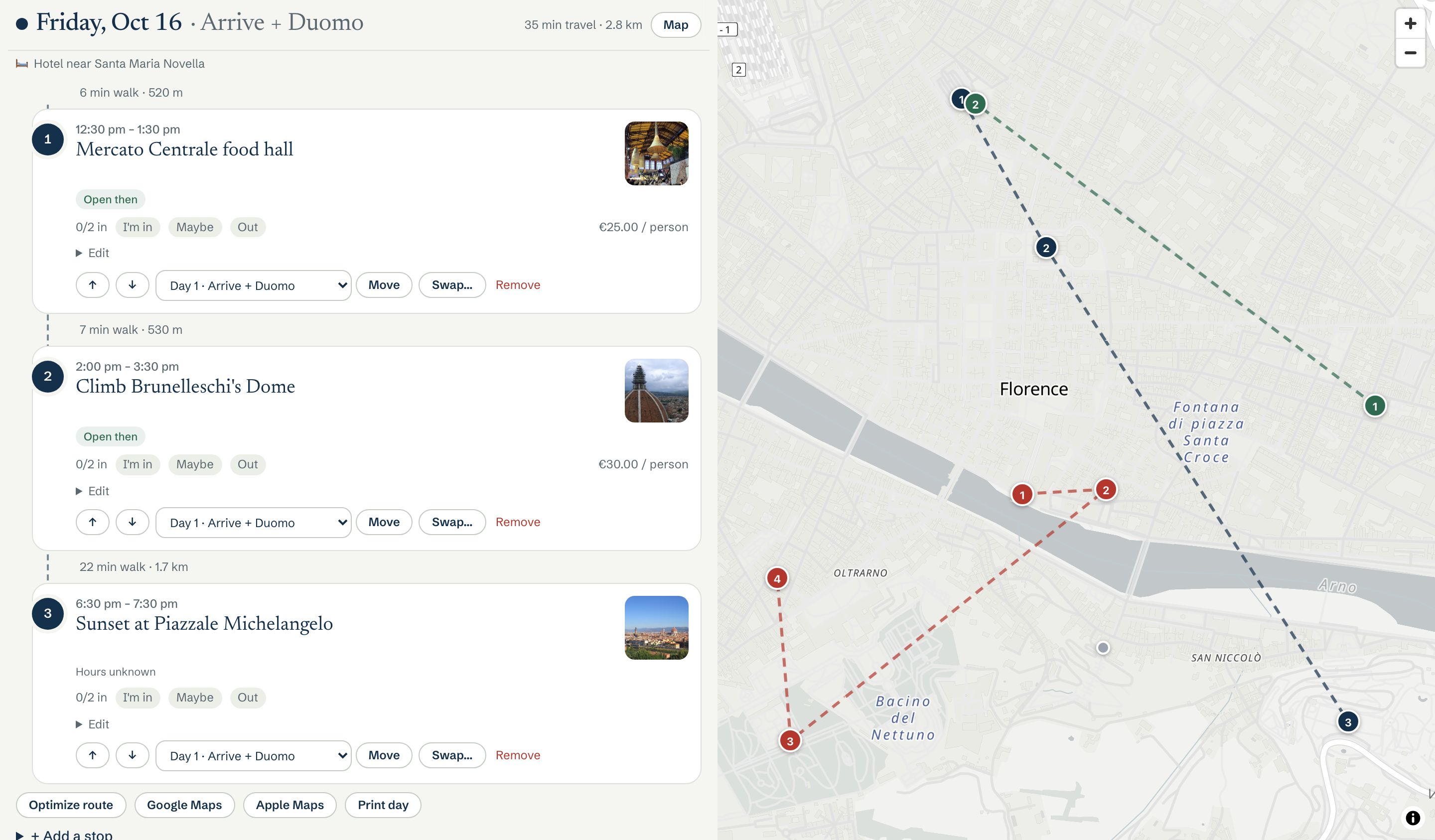This screenshot has height=840, width=1435.
Task: Open day dropdown for Brunelleschi's Dome
Action: click(253, 522)
